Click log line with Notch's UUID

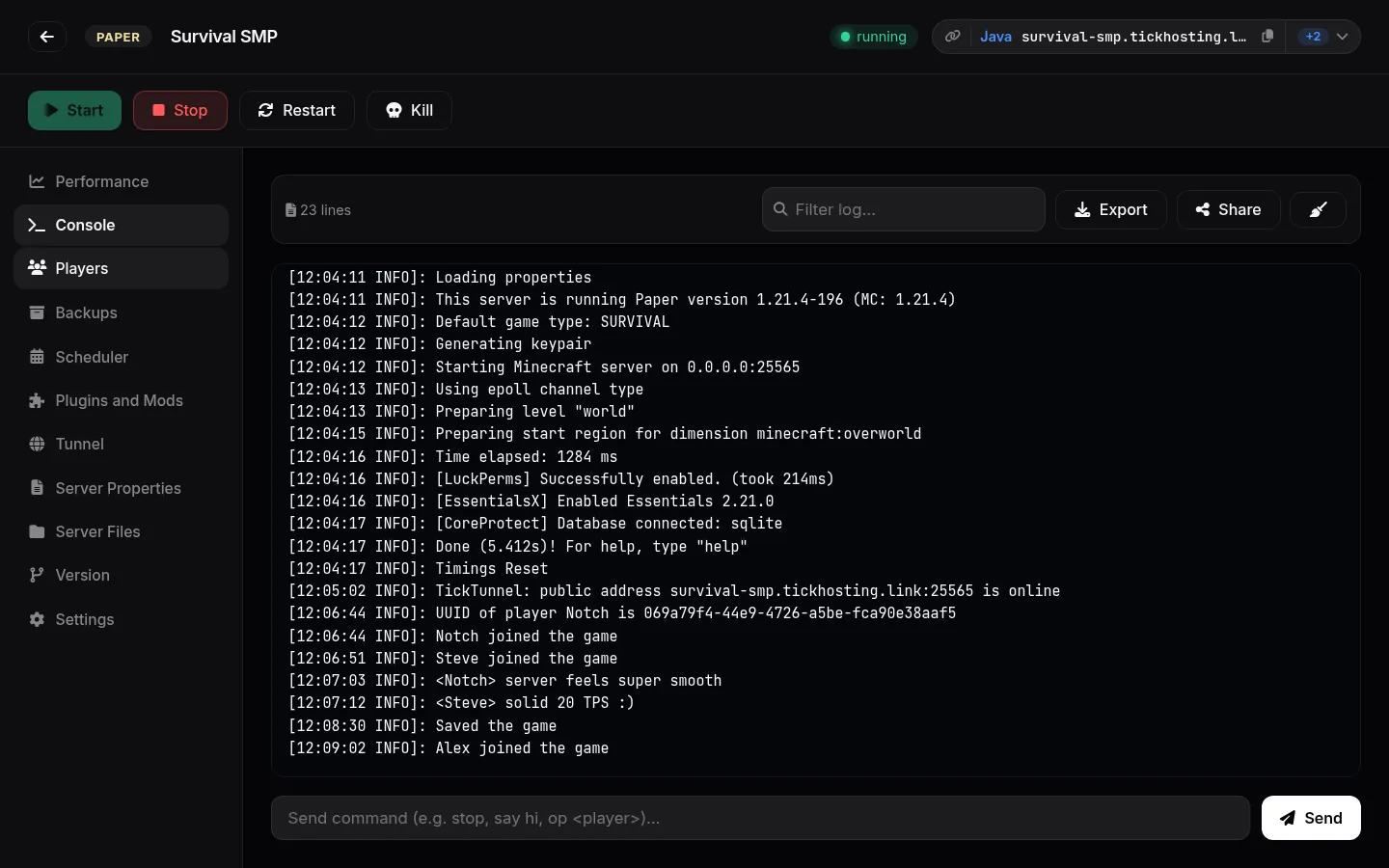pyautogui.click(x=622, y=613)
